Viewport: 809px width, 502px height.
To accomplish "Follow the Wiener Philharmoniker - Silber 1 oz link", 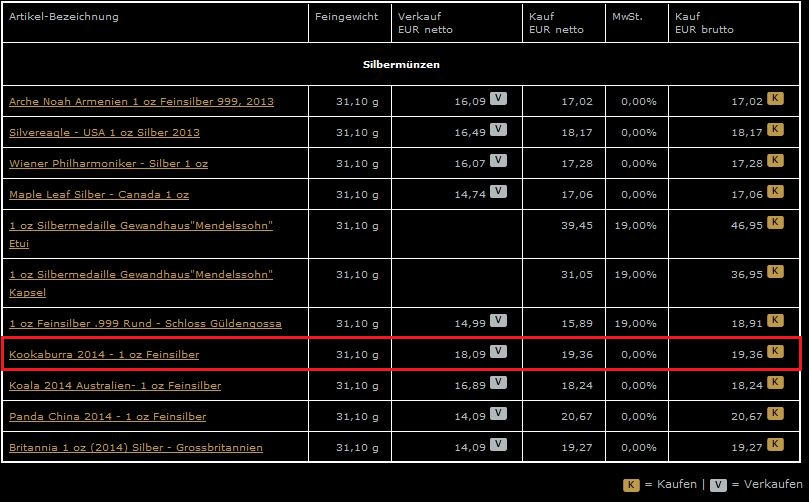I will tap(108, 164).
